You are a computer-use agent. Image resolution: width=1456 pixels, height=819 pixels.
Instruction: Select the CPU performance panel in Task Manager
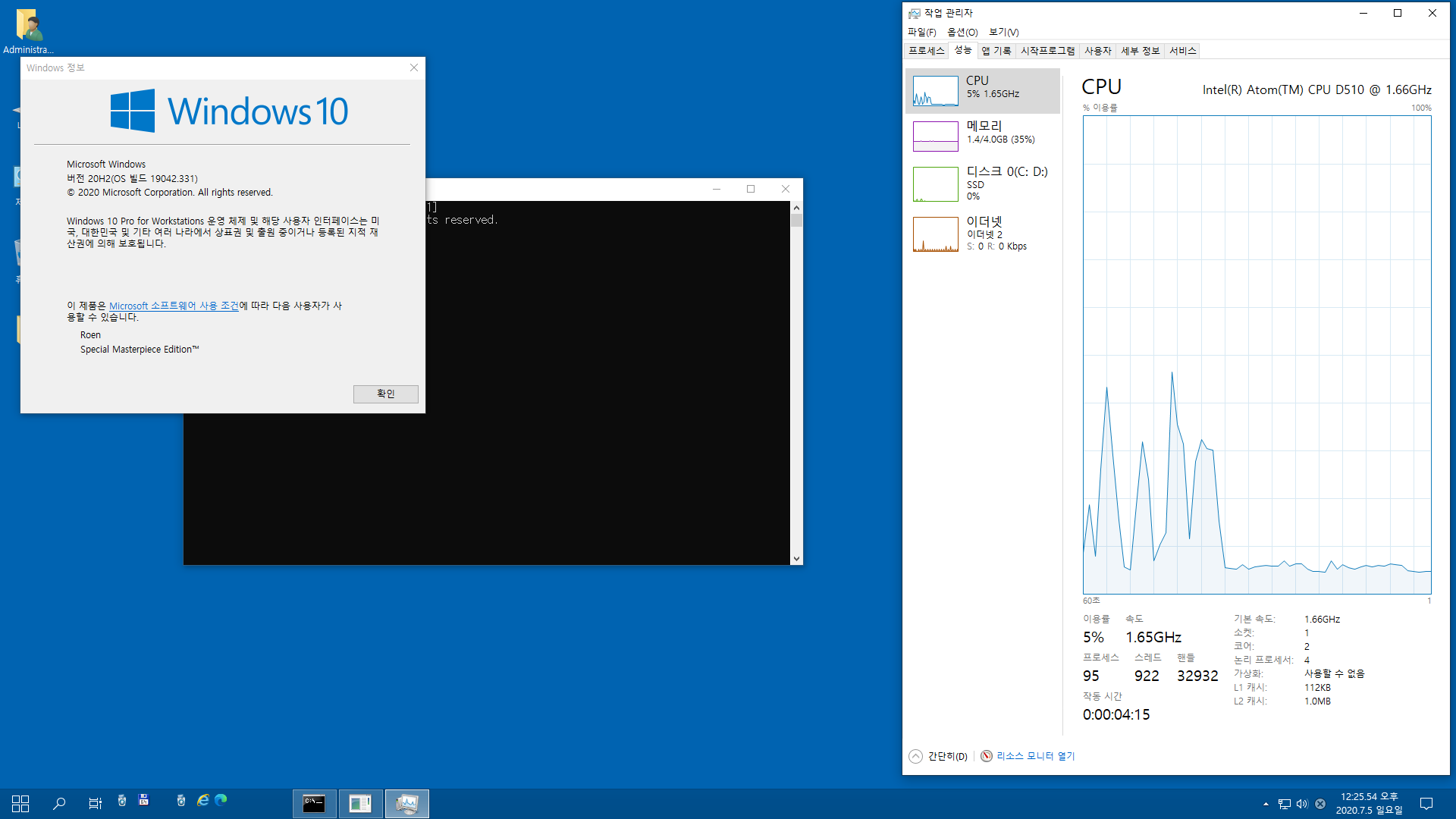click(982, 90)
